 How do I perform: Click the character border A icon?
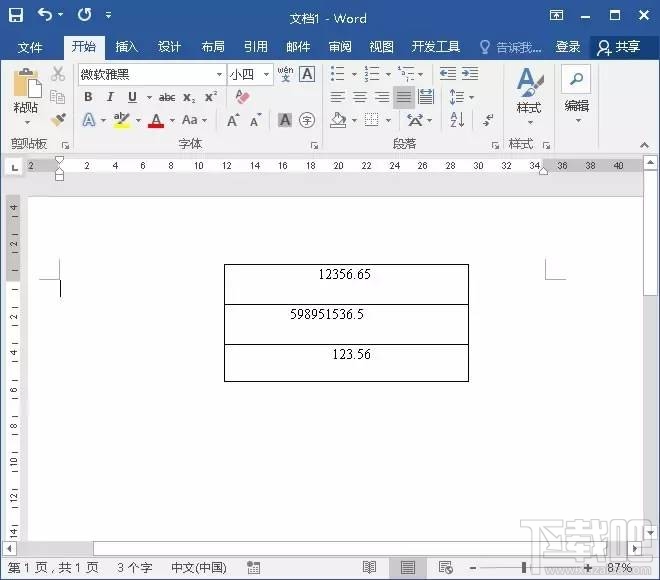[x=307, y=74]
